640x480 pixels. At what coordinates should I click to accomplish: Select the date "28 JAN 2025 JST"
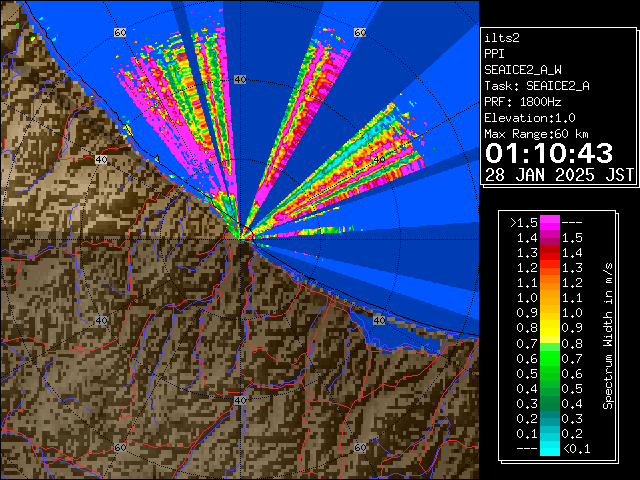tap(559, 175)
